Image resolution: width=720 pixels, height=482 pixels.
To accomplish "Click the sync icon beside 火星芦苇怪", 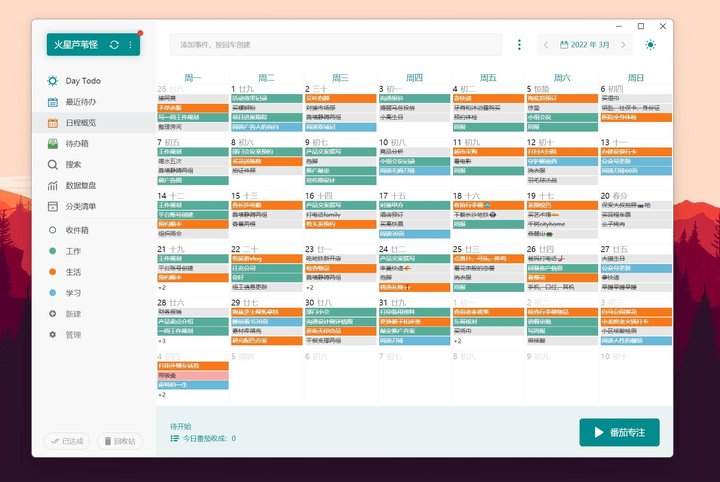I will 114,45.
